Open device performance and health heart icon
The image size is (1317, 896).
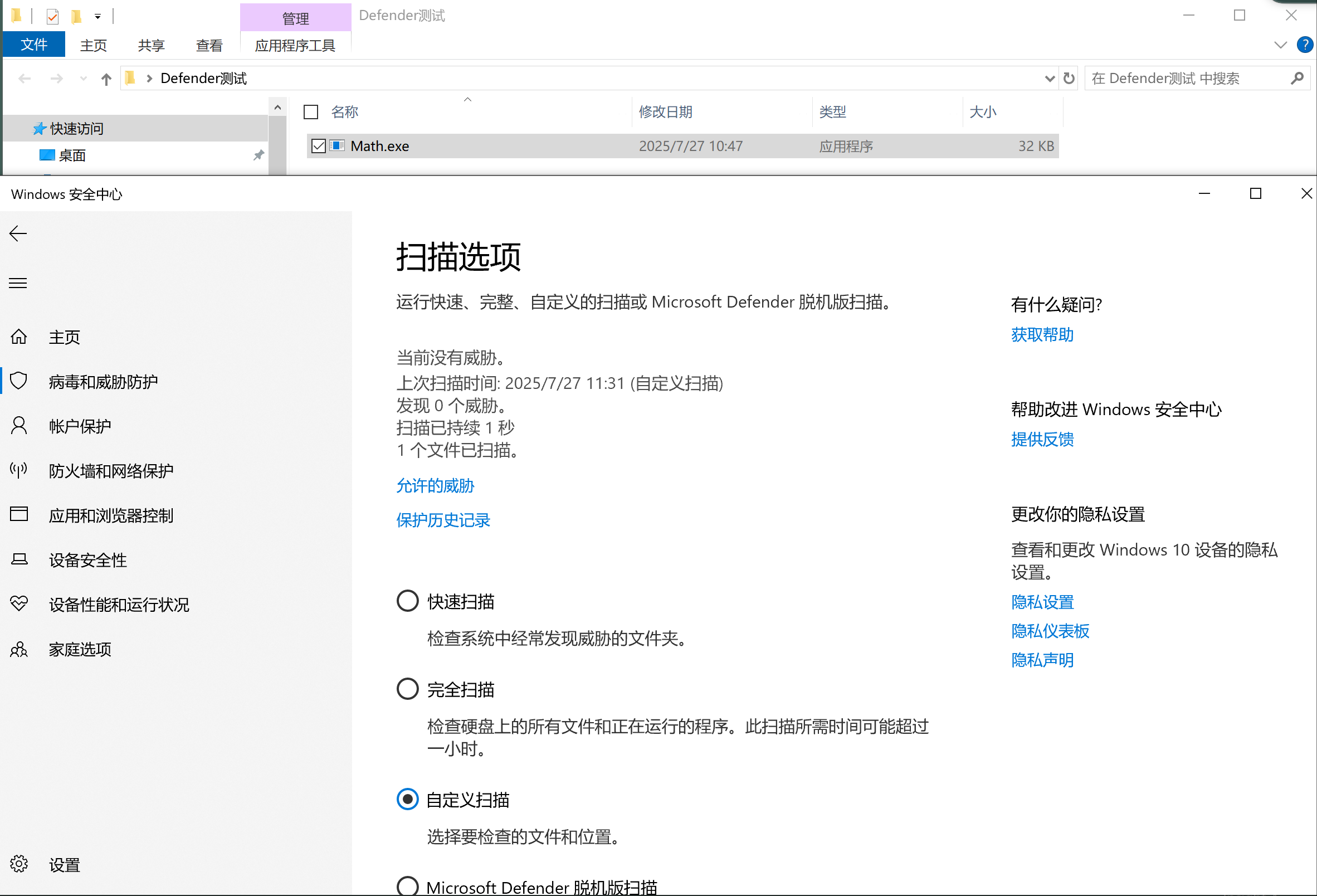click(19, 603)
